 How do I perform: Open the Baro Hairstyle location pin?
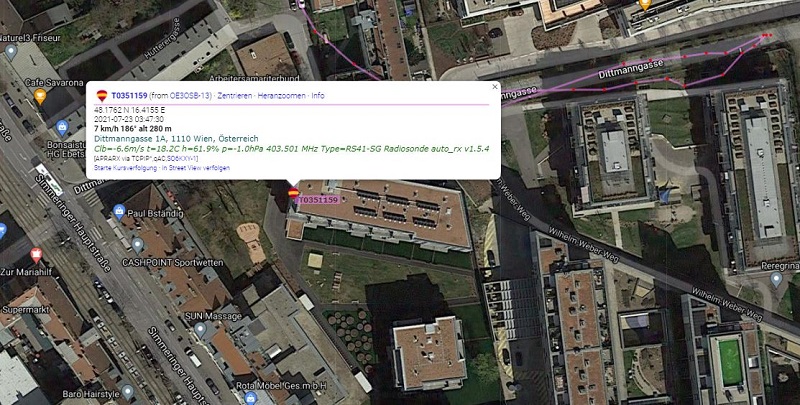pos(127,392)
